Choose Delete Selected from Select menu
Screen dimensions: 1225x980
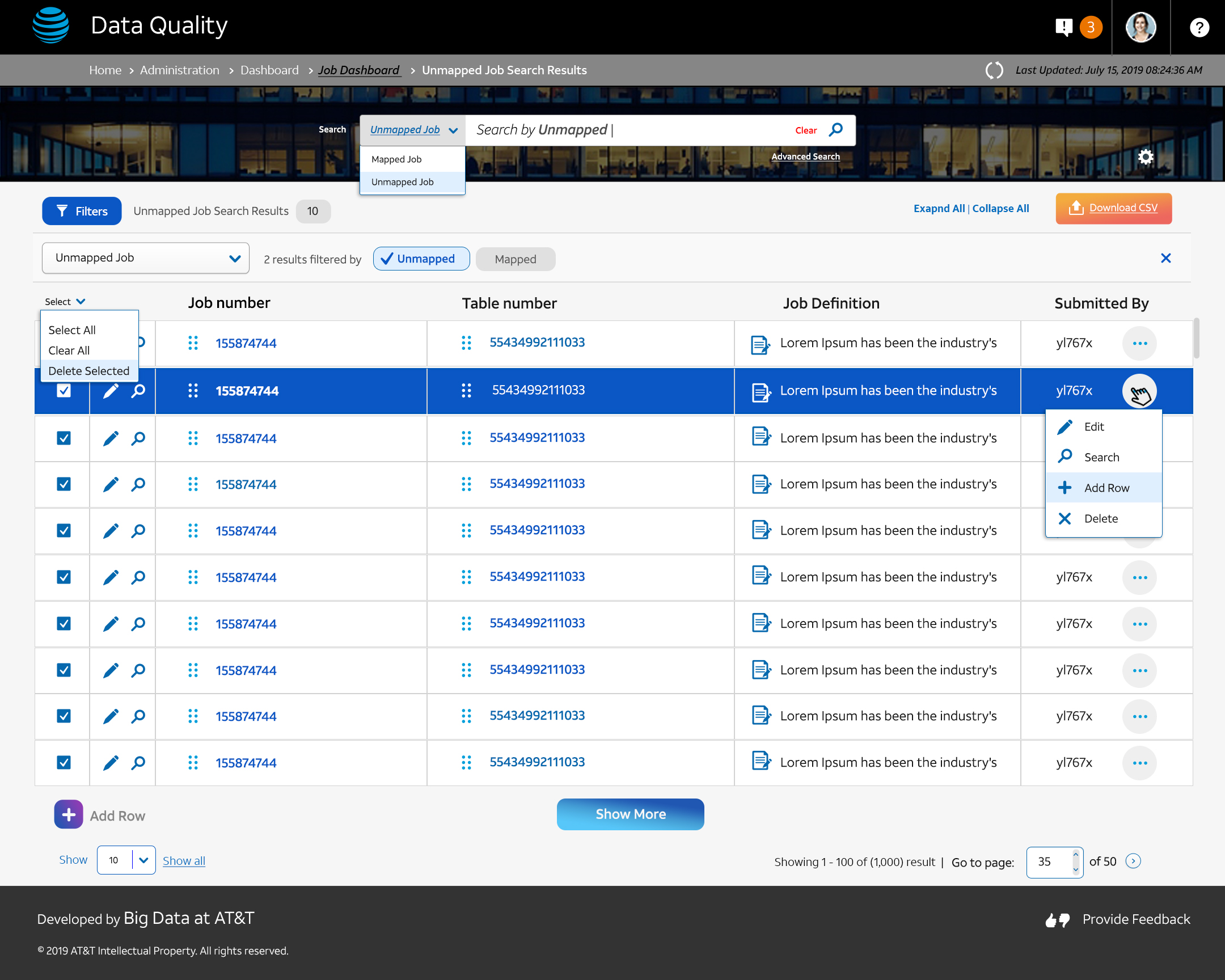(x=88, y=371)
